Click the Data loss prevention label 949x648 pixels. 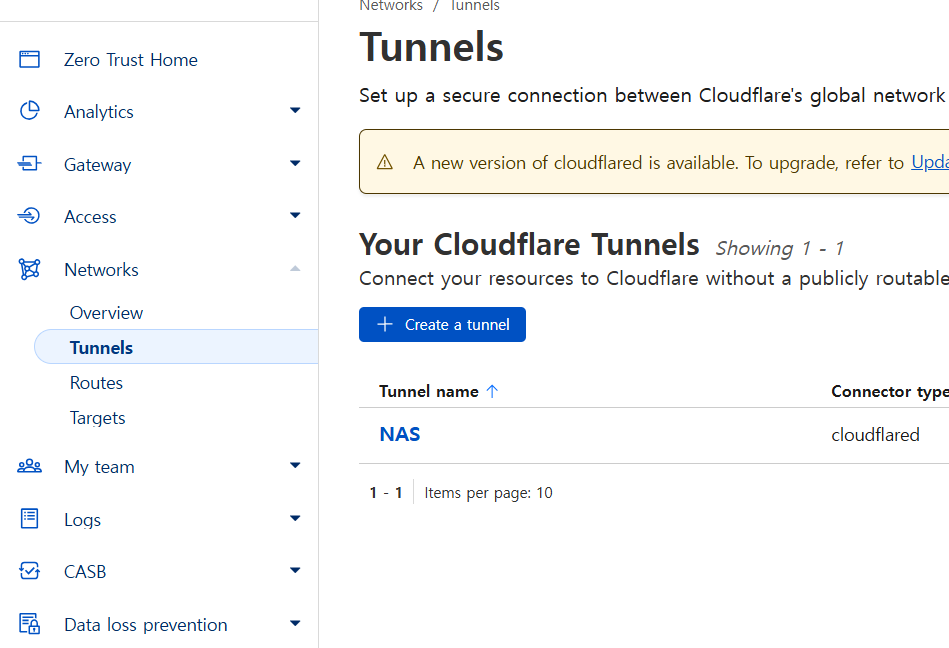click(x=146, y=625)
